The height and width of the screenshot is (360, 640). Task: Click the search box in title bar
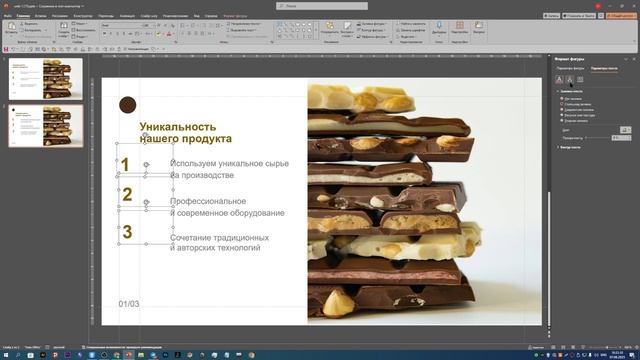pos(322,6)
